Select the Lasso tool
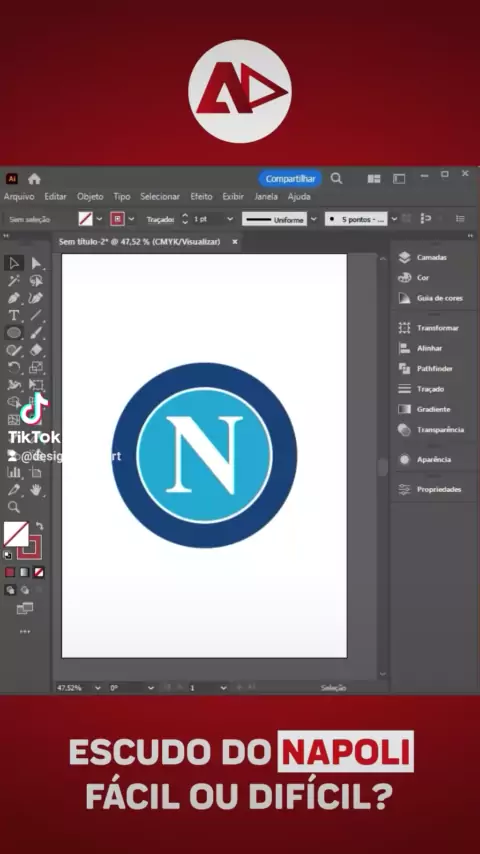The image size is (480, 854). pos(36,280)
